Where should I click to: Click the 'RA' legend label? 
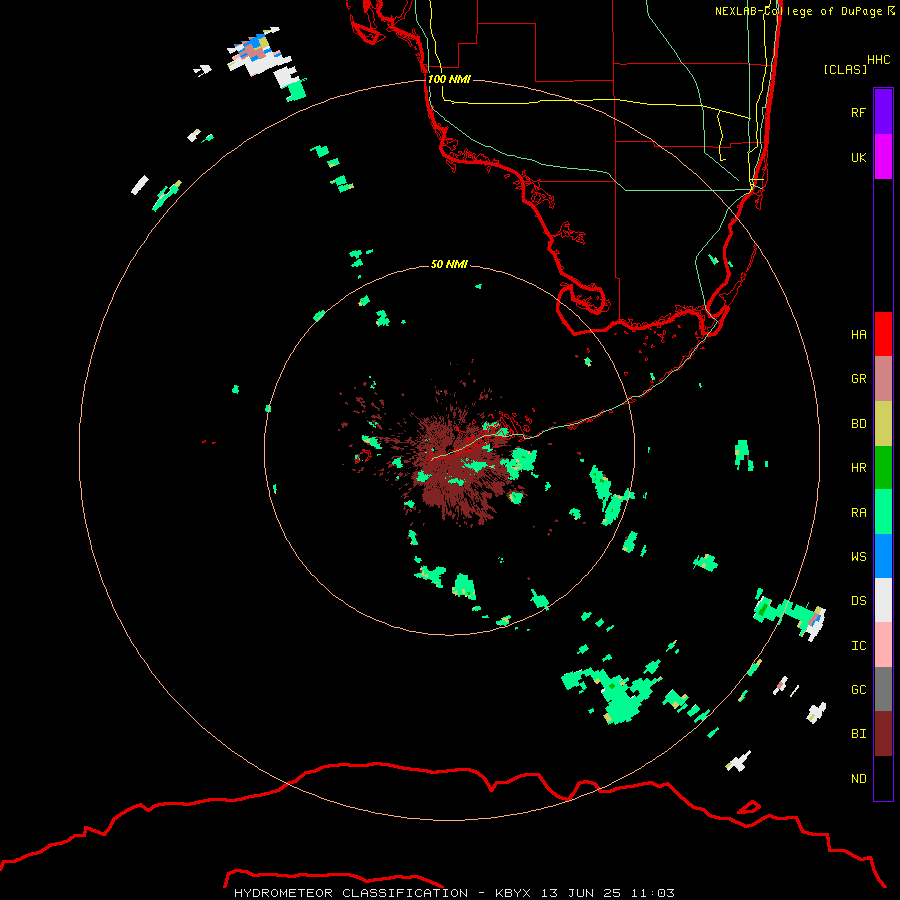(858, 513)
